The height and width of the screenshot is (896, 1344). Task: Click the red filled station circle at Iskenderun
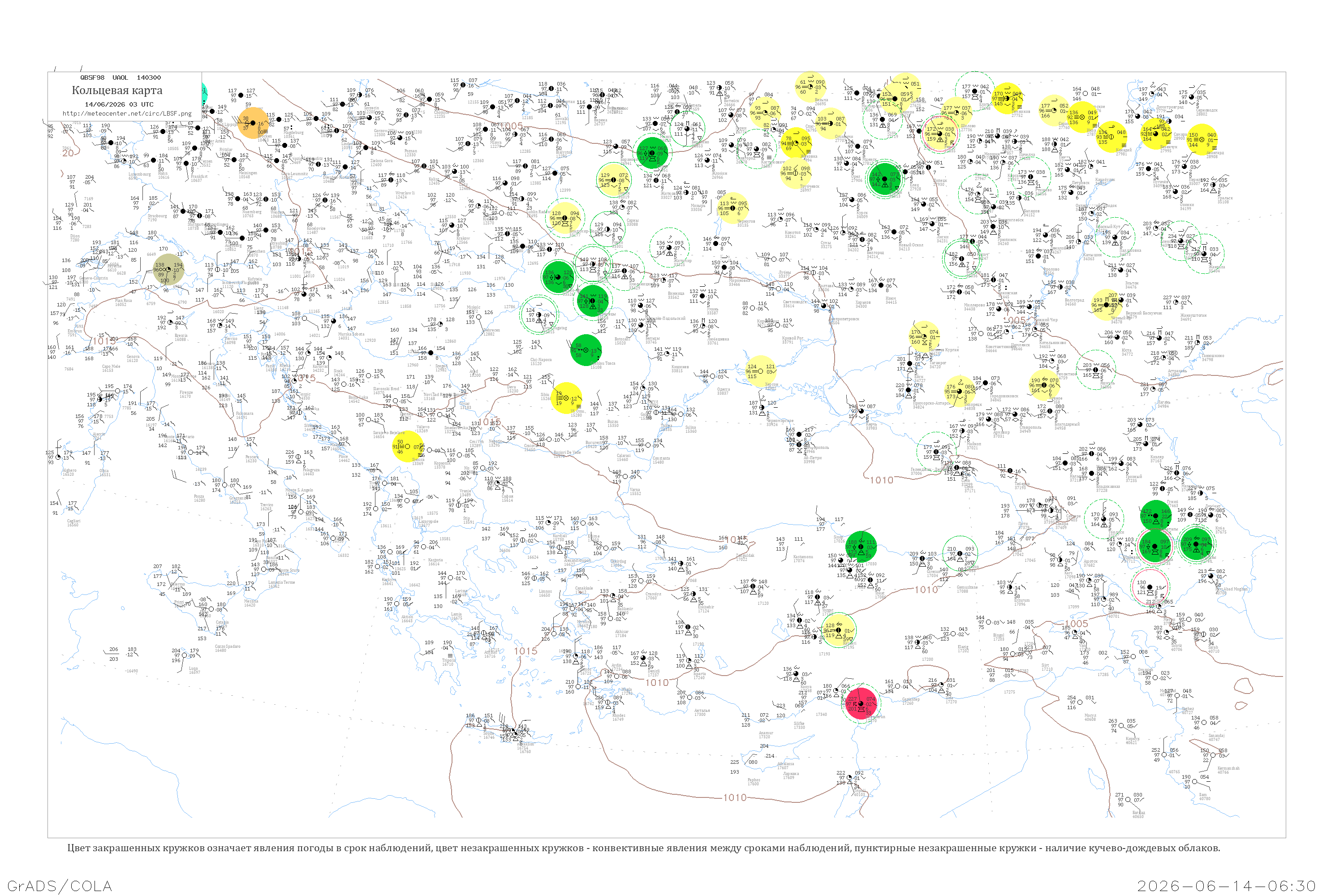click(x=861, y=703)
